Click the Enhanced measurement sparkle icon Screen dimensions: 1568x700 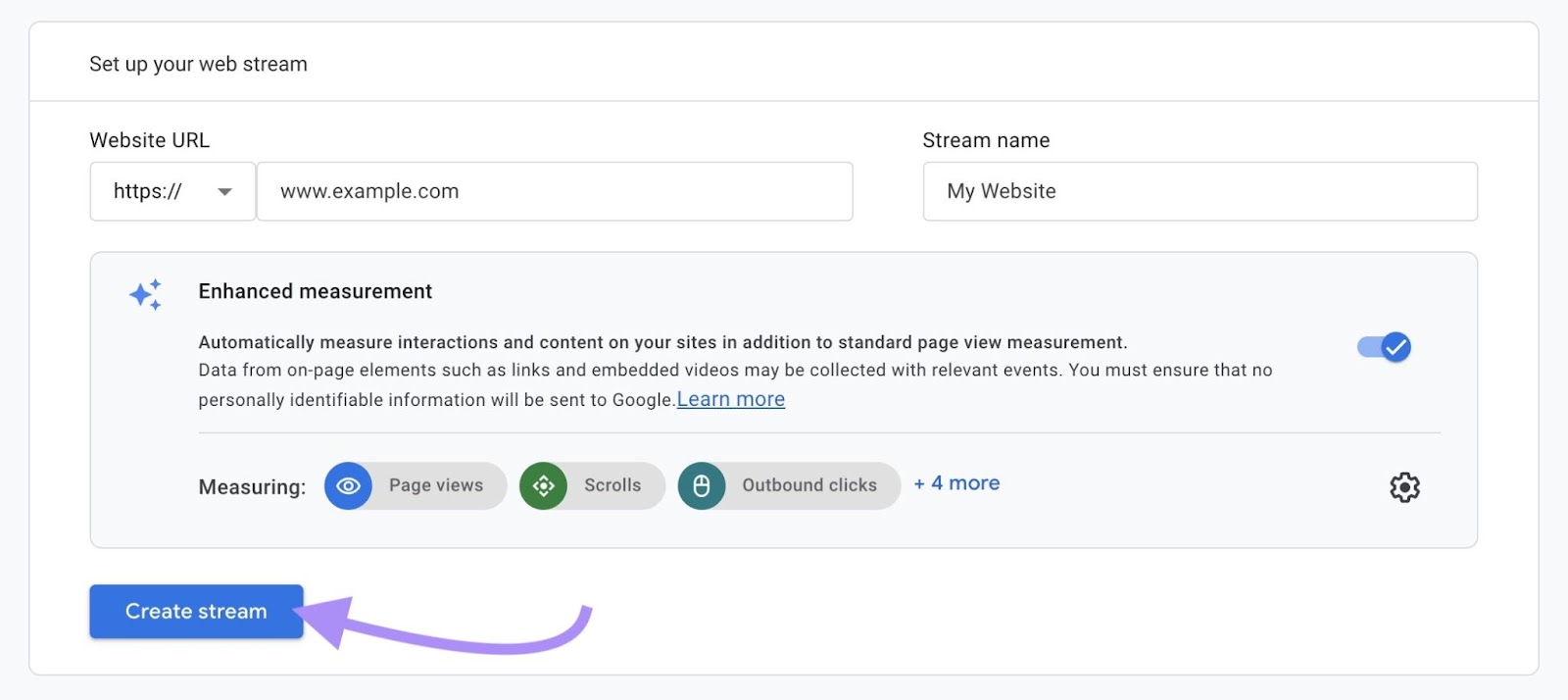point(145,294)
